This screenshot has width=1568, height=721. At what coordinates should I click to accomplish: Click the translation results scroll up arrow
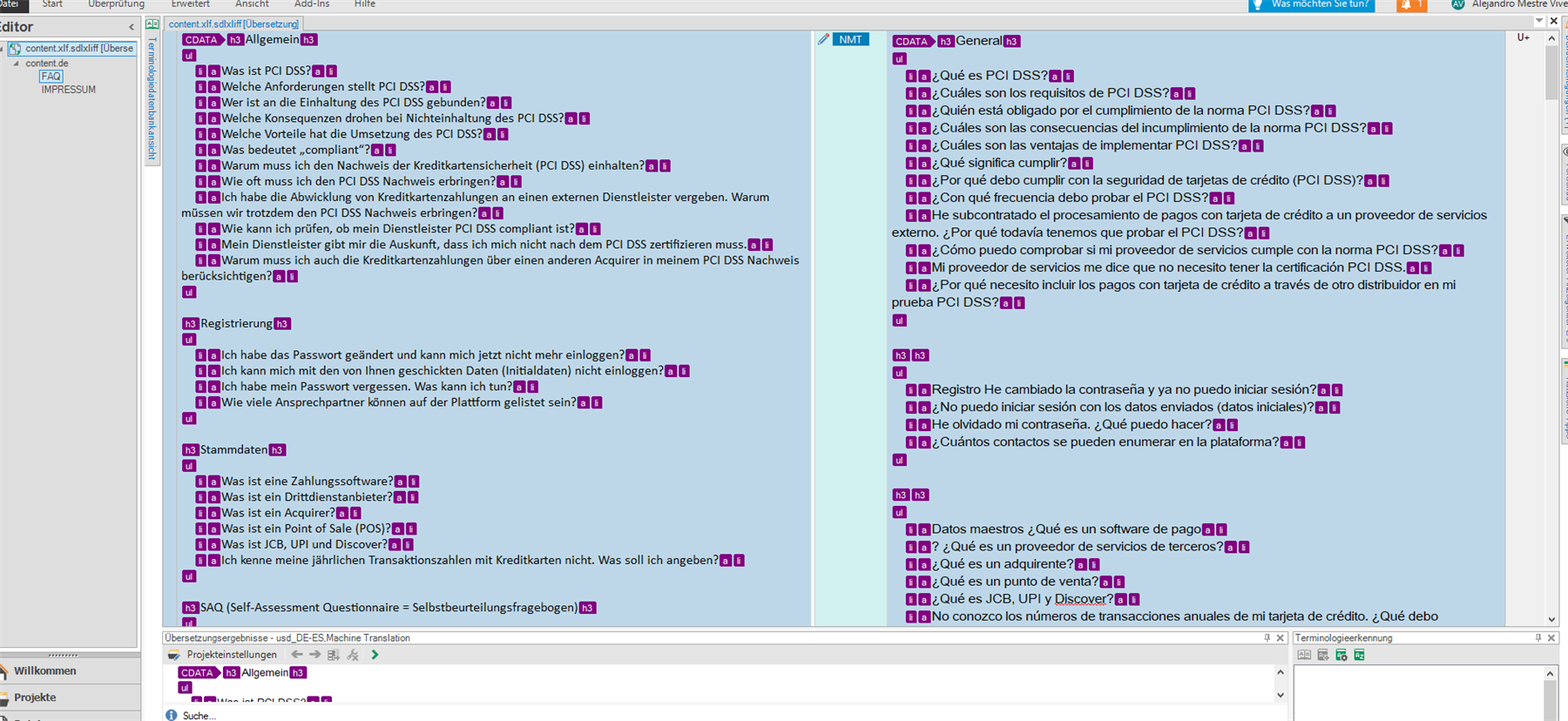pyautogui.click(x=1280, y=672)
